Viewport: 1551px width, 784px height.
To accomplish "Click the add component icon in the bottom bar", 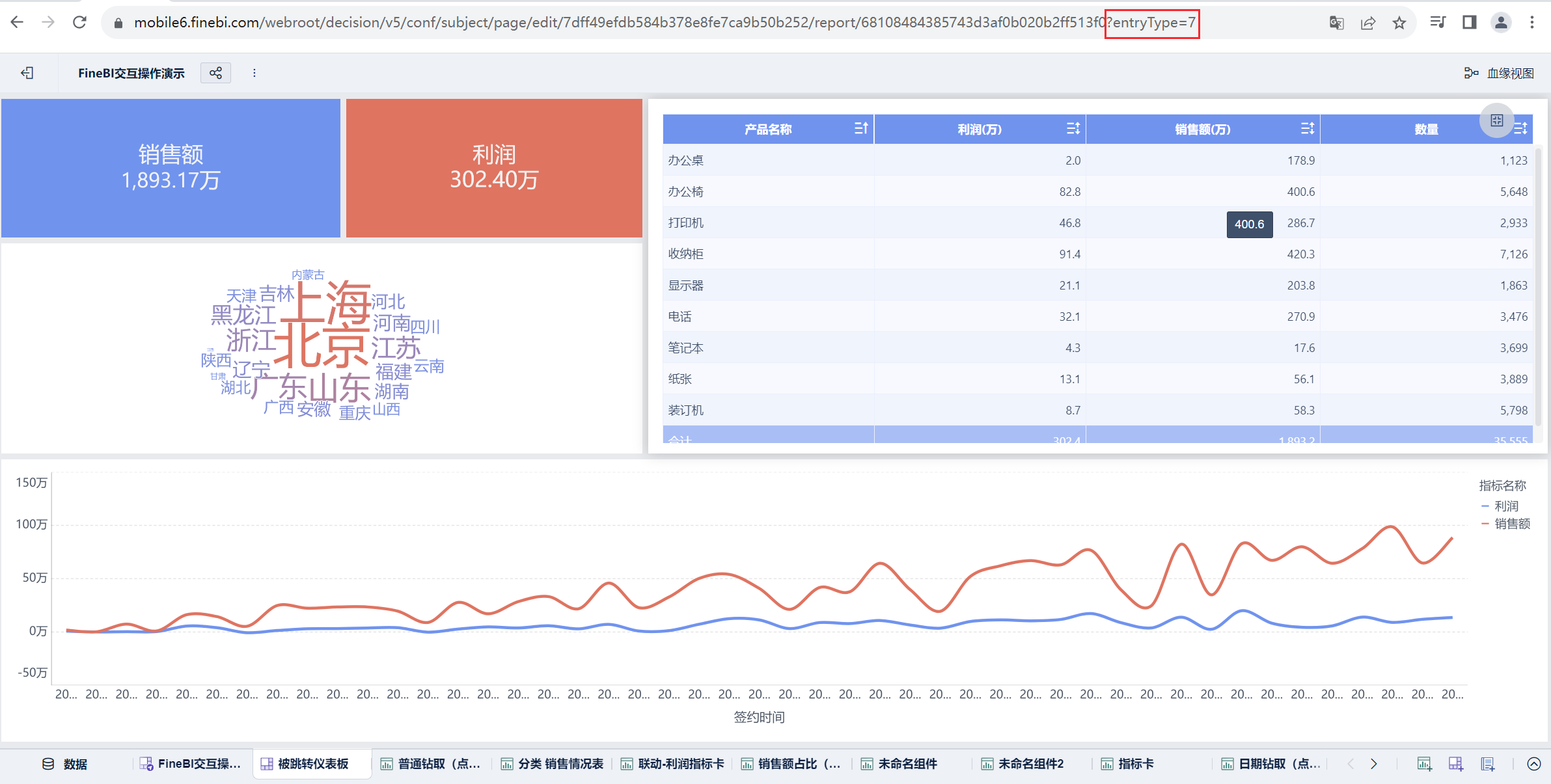I will click(x=1424, y=764).
